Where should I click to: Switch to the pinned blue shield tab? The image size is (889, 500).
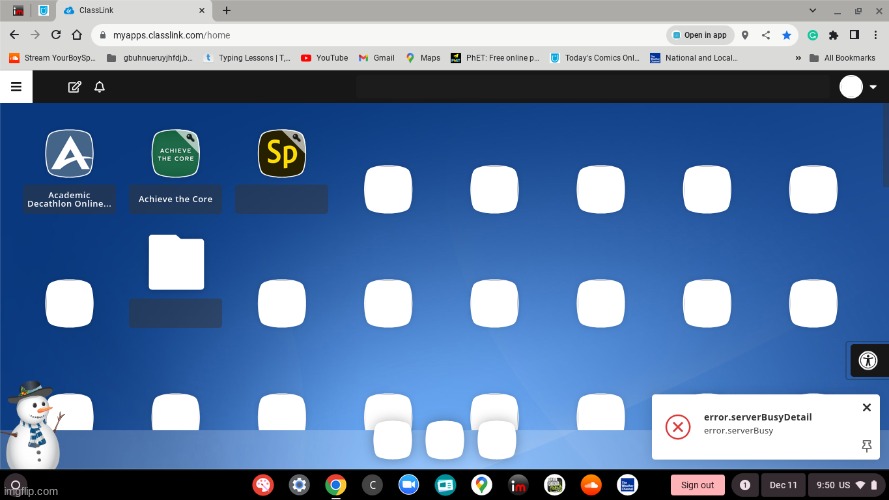43,10
